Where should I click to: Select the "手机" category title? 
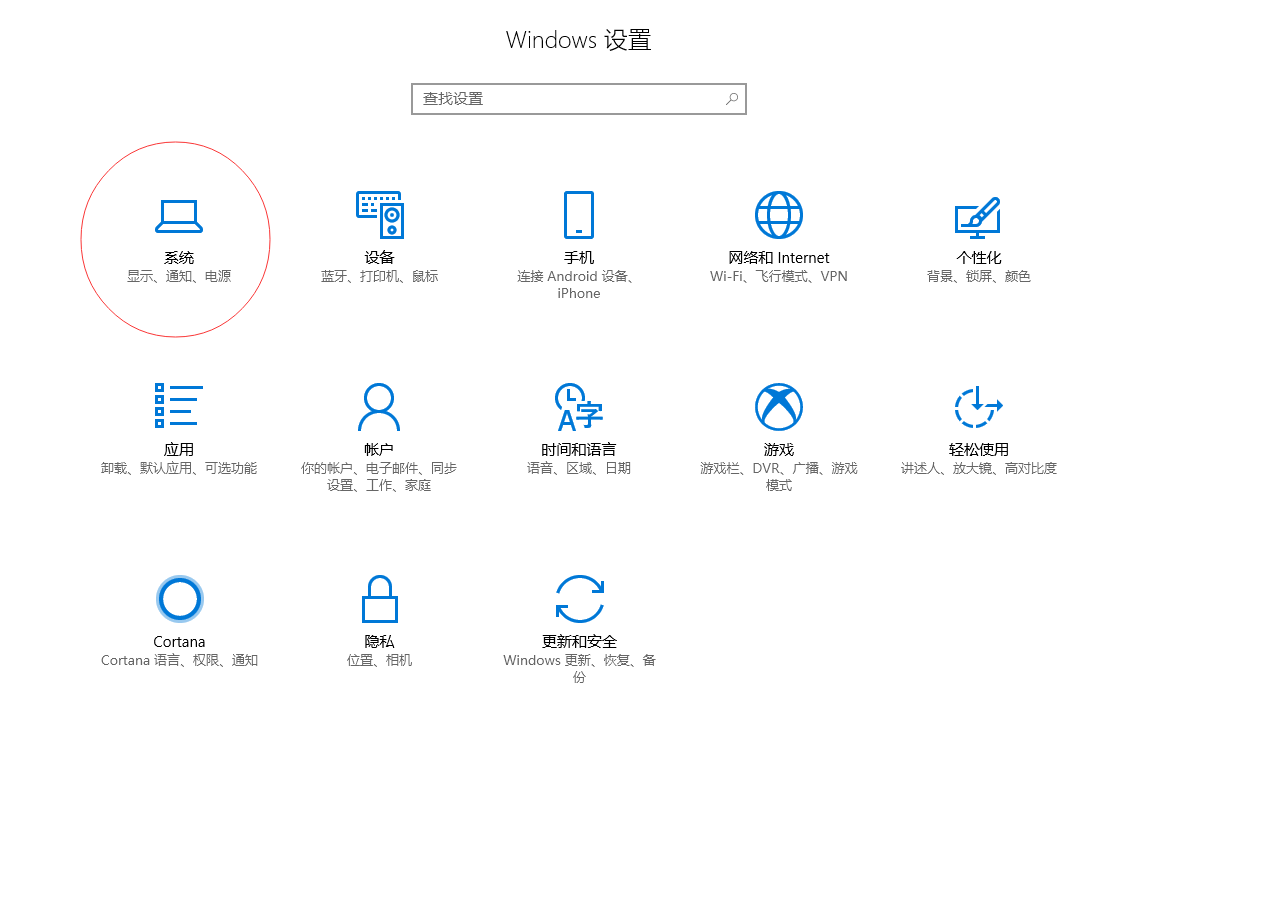click(579, 258)
